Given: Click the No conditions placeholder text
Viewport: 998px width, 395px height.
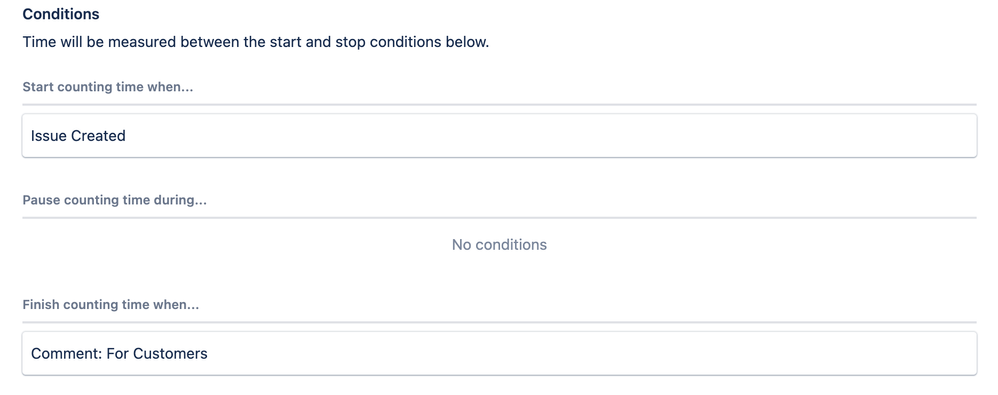Looking at the screenshot, I should tap(499, 245).
